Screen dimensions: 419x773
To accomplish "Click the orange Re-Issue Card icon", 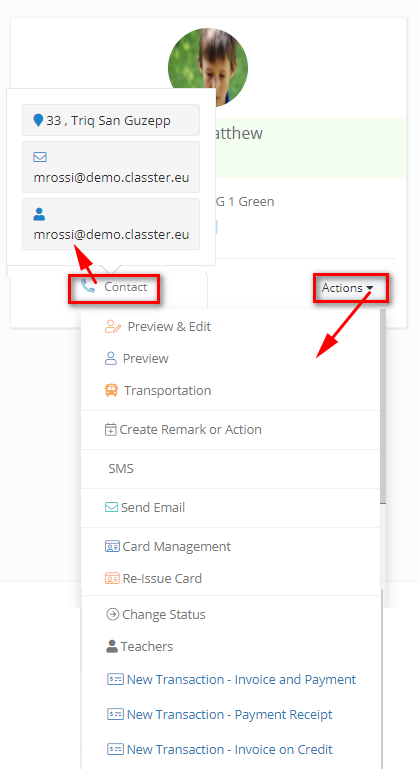I will point(112,578).
